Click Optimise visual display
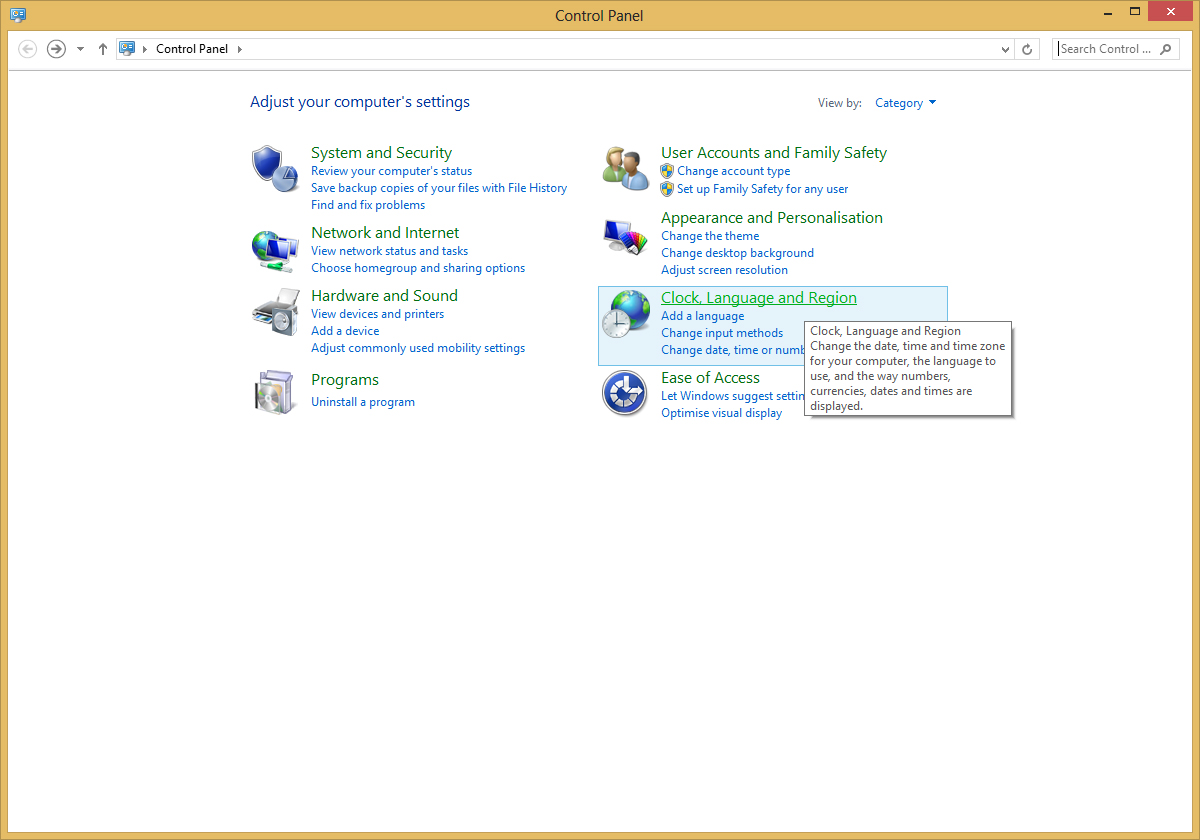1200x840 pixels. [722, 413]
